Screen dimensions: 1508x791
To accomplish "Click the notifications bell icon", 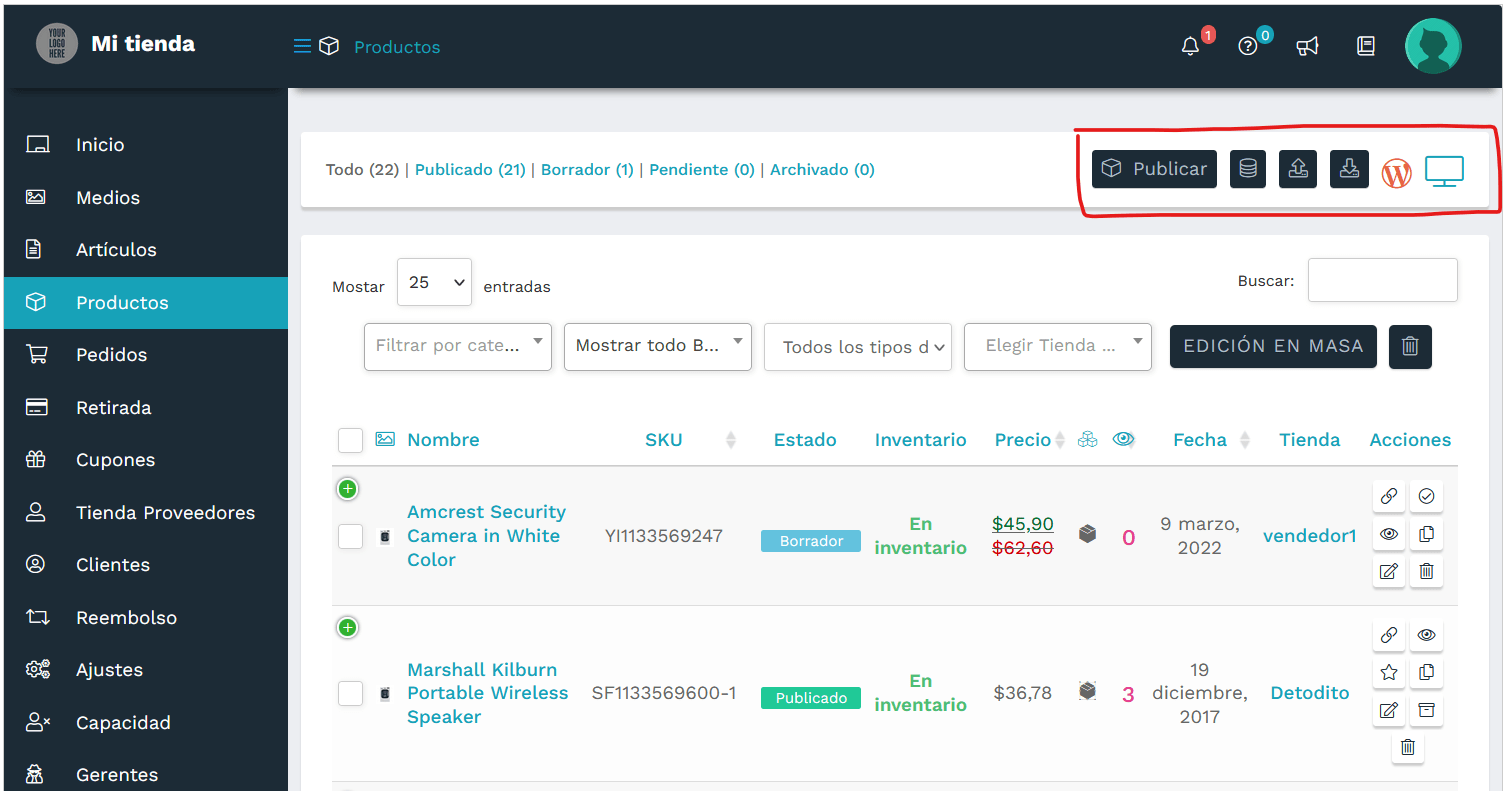I will pos(1190,47).
